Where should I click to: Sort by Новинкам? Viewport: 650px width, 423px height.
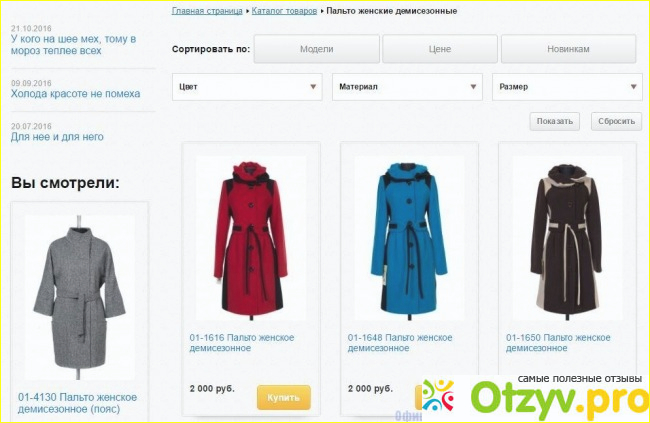[568, 49]
